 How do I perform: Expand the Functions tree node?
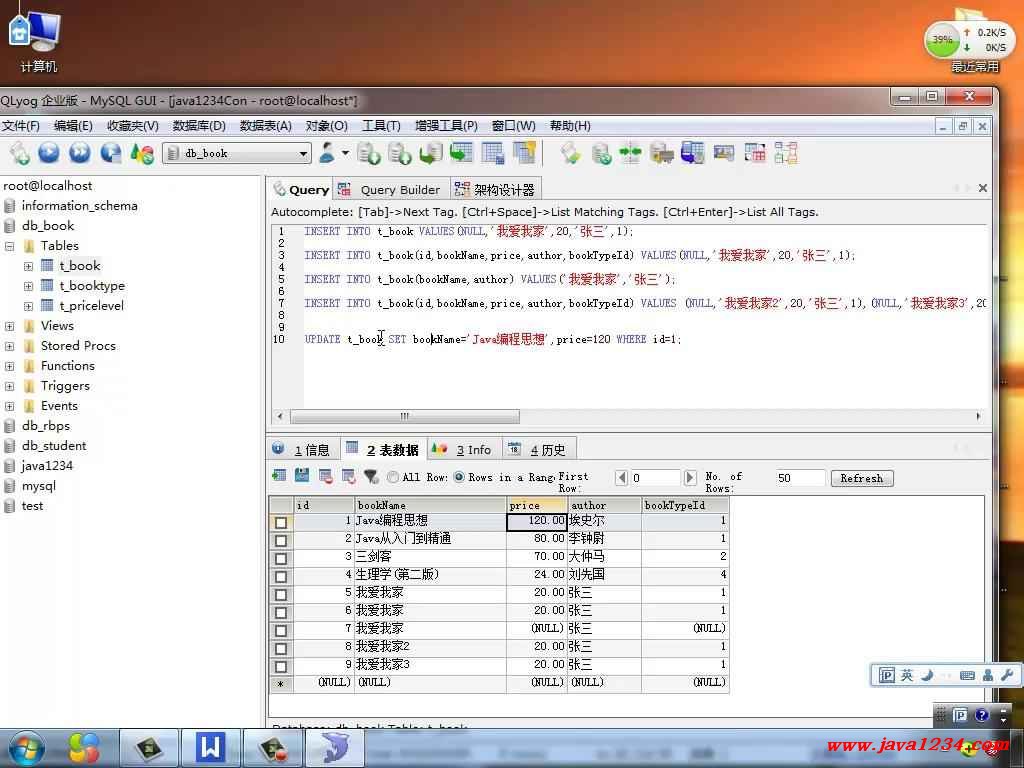click(9, 366)
